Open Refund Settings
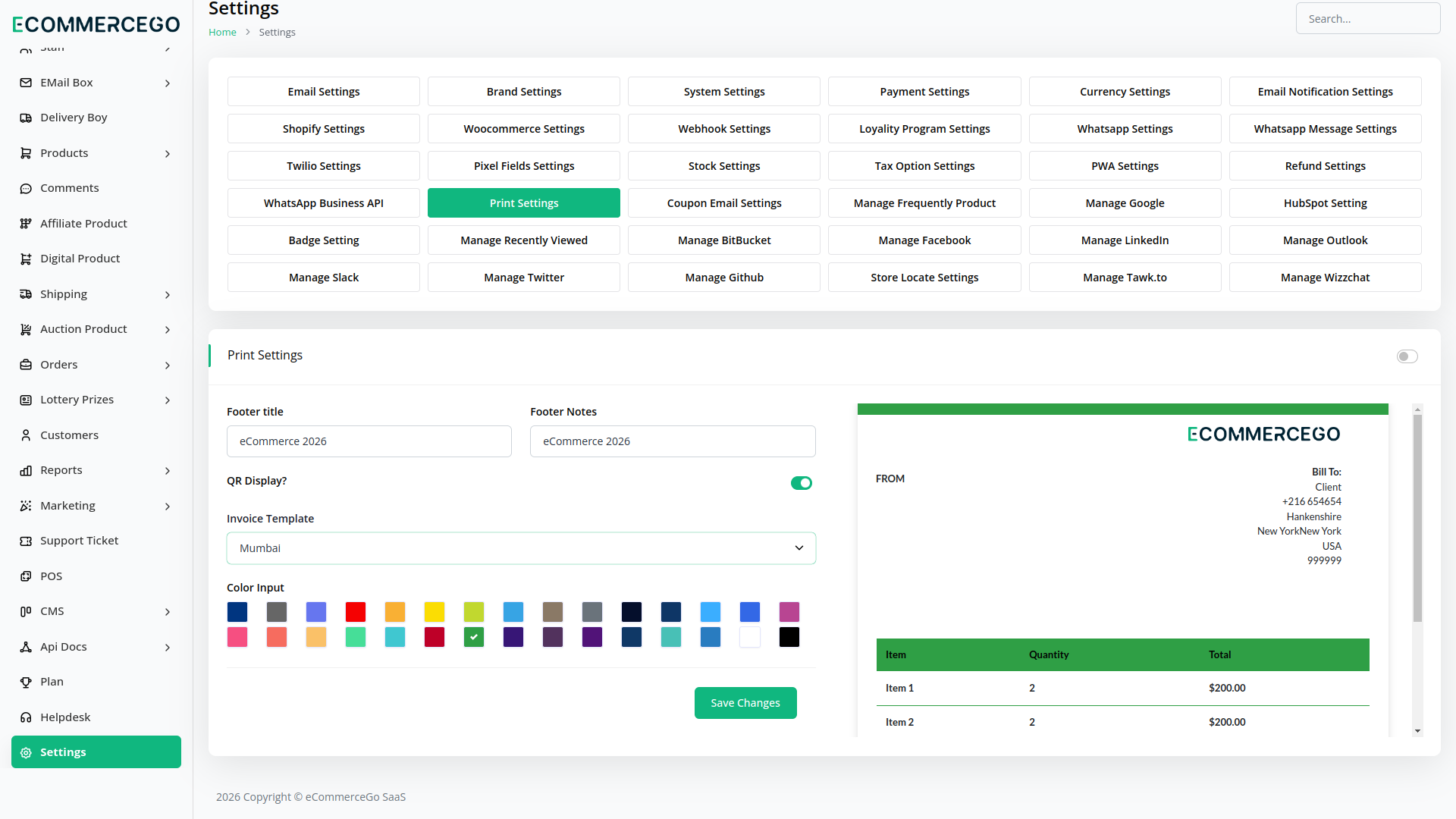1456x819 pixels. click(x=1325, y=166)
